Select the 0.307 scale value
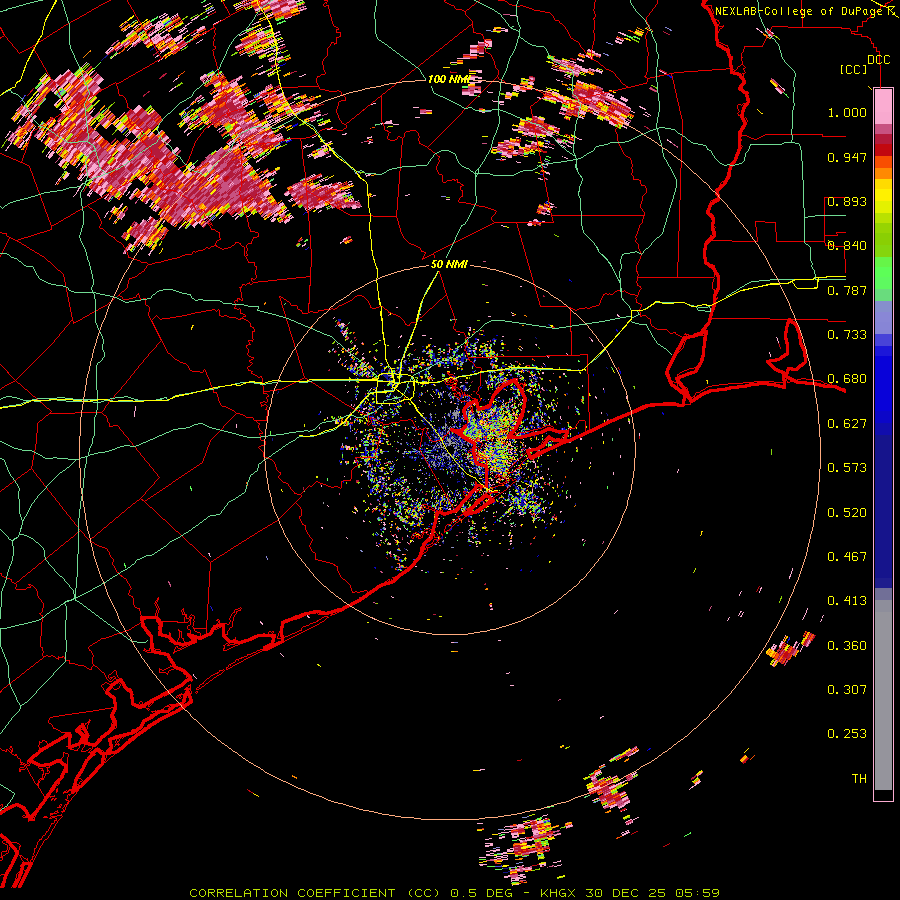The height and width of the screenshot is (900, 900). (847, 690)
